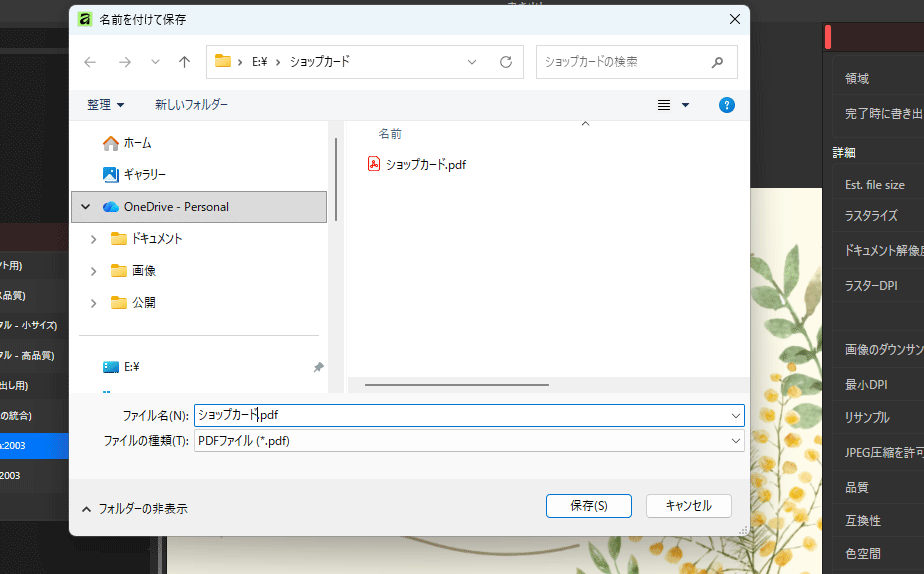Click リサンプル in the export panel
Image resolution: width=924 pixels, height=574 pixels.
(867, 417)
